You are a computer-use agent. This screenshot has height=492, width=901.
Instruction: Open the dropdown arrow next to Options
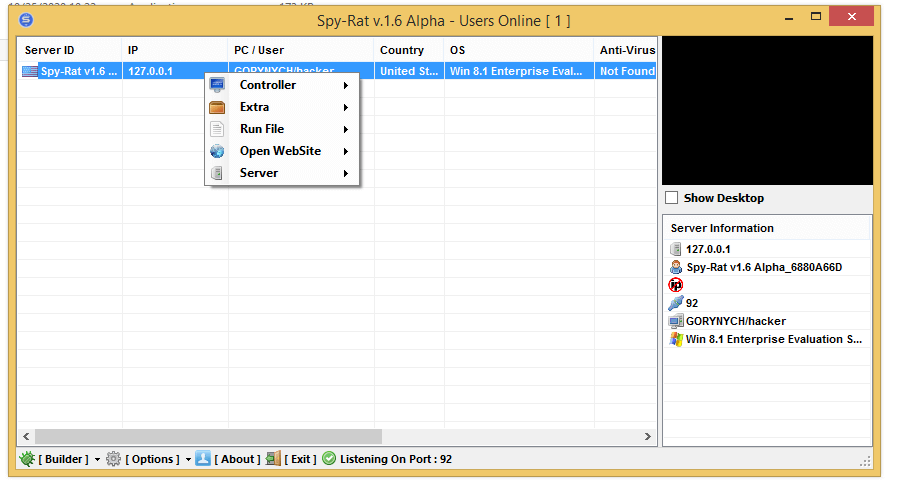tap(188, 460)
